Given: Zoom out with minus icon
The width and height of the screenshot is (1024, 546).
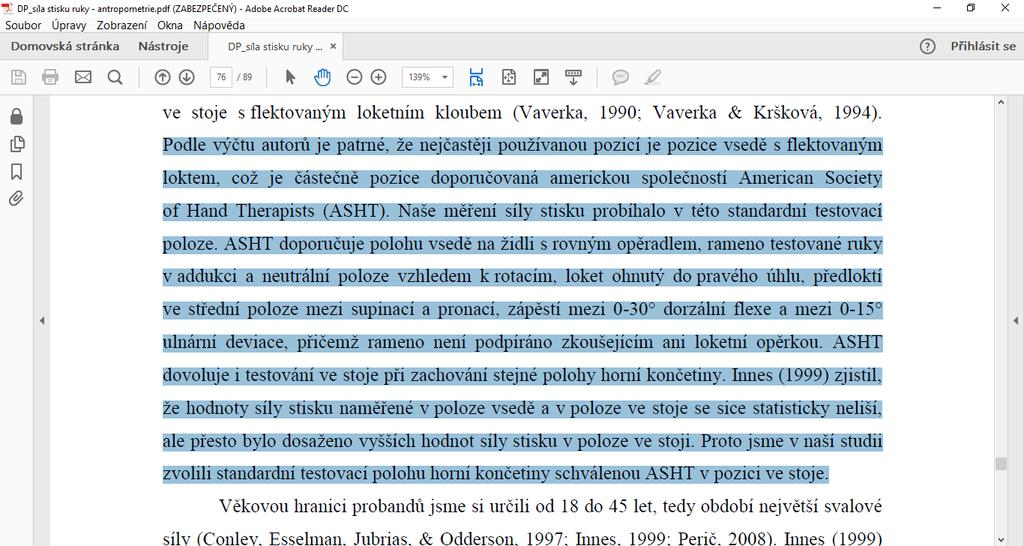Looking at the screenshot, I should click(354, 77).
